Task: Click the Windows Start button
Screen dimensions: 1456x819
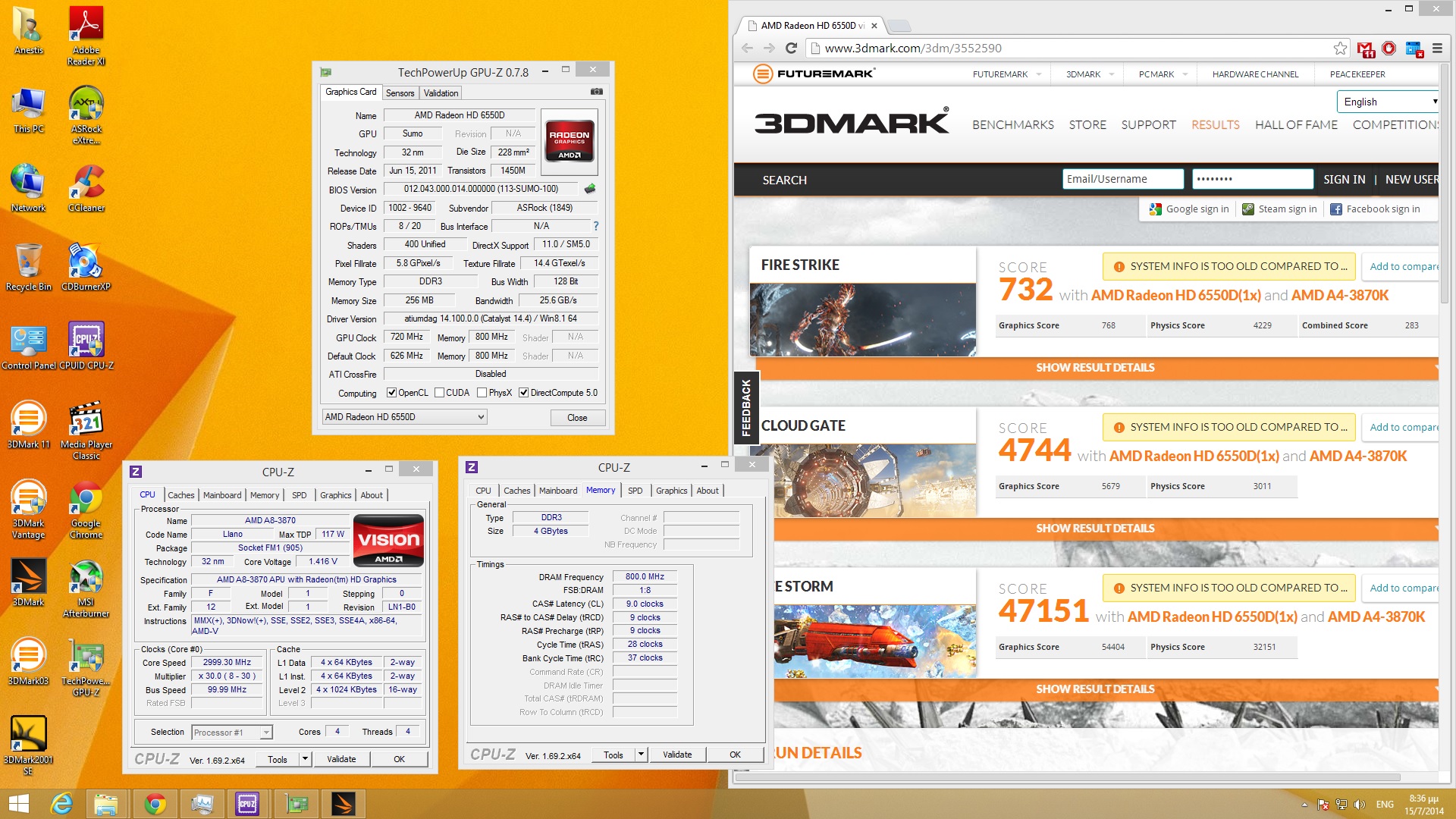Action: pyautogui.click(x=18, y=804)
